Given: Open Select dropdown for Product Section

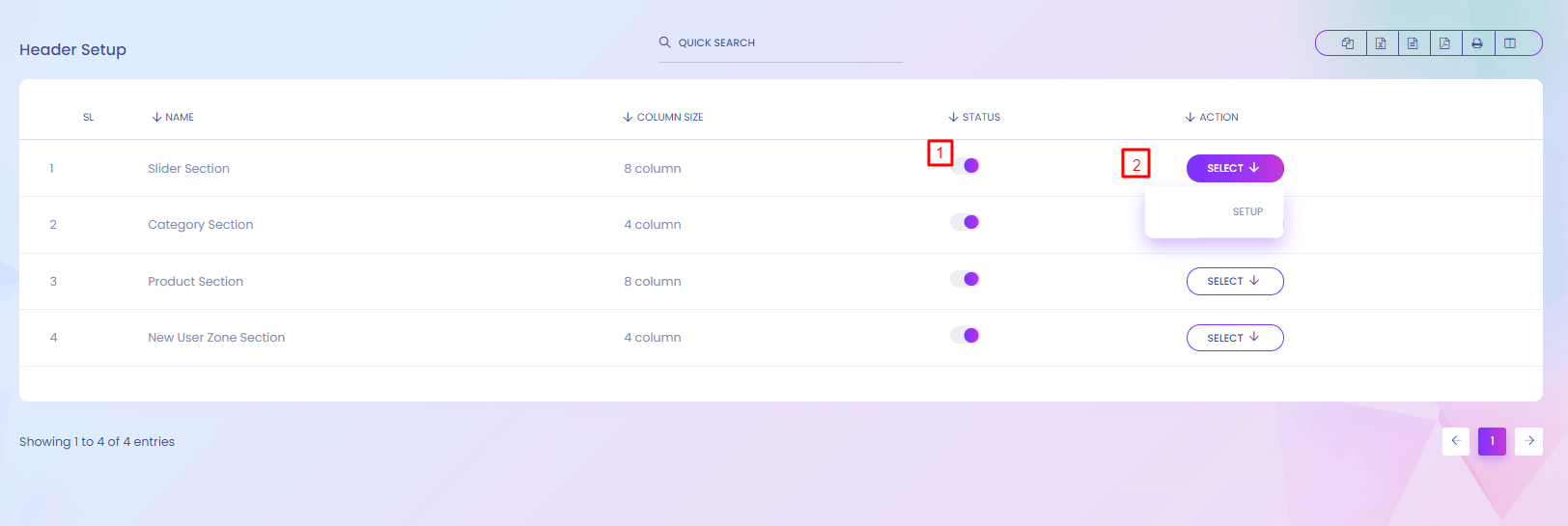Looking at the screenshot, I should coord(1234,281).
